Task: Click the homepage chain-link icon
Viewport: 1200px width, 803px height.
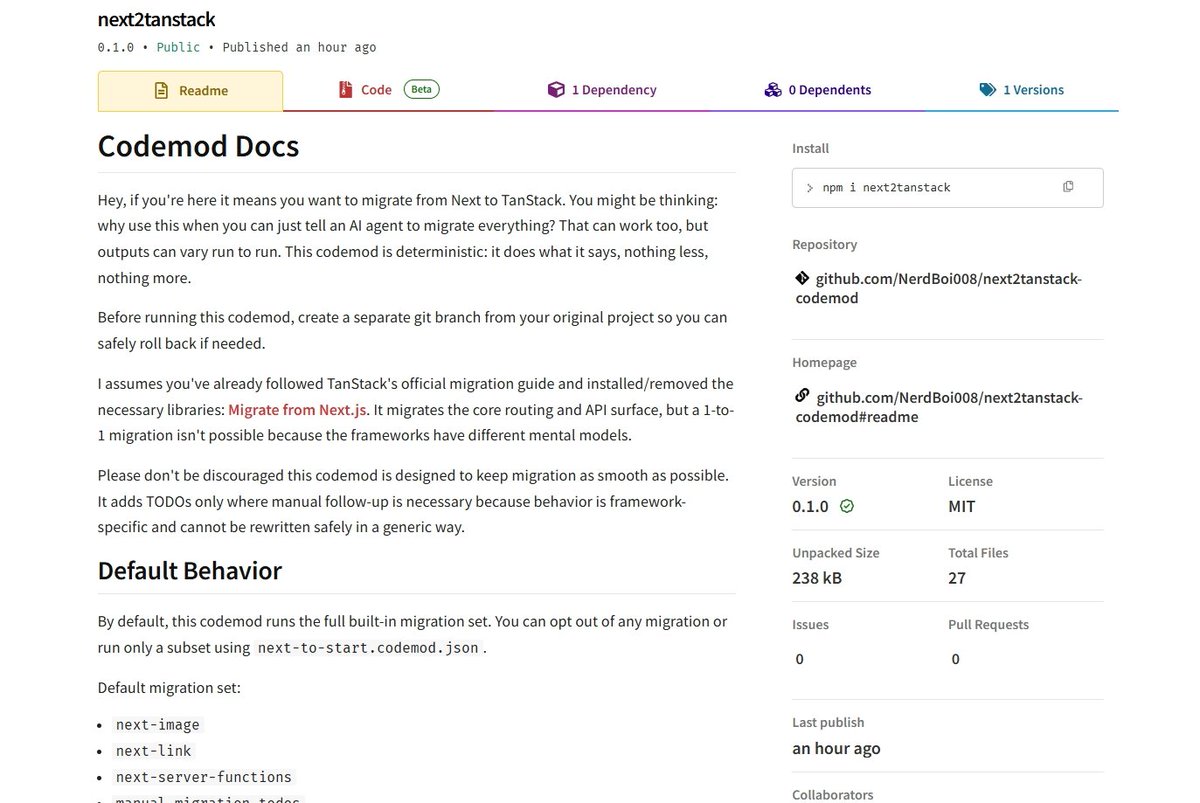Action: [x=802, y=396]
